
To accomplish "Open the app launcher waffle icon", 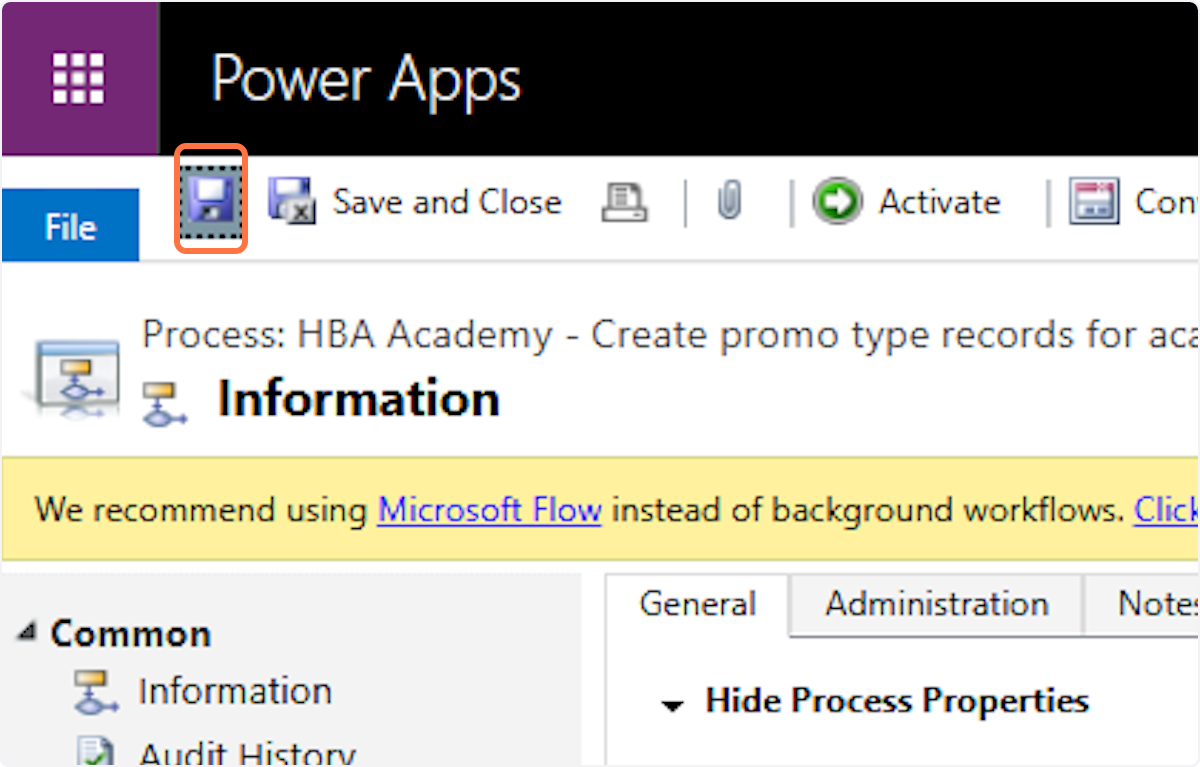I will [x=79, y=78].
